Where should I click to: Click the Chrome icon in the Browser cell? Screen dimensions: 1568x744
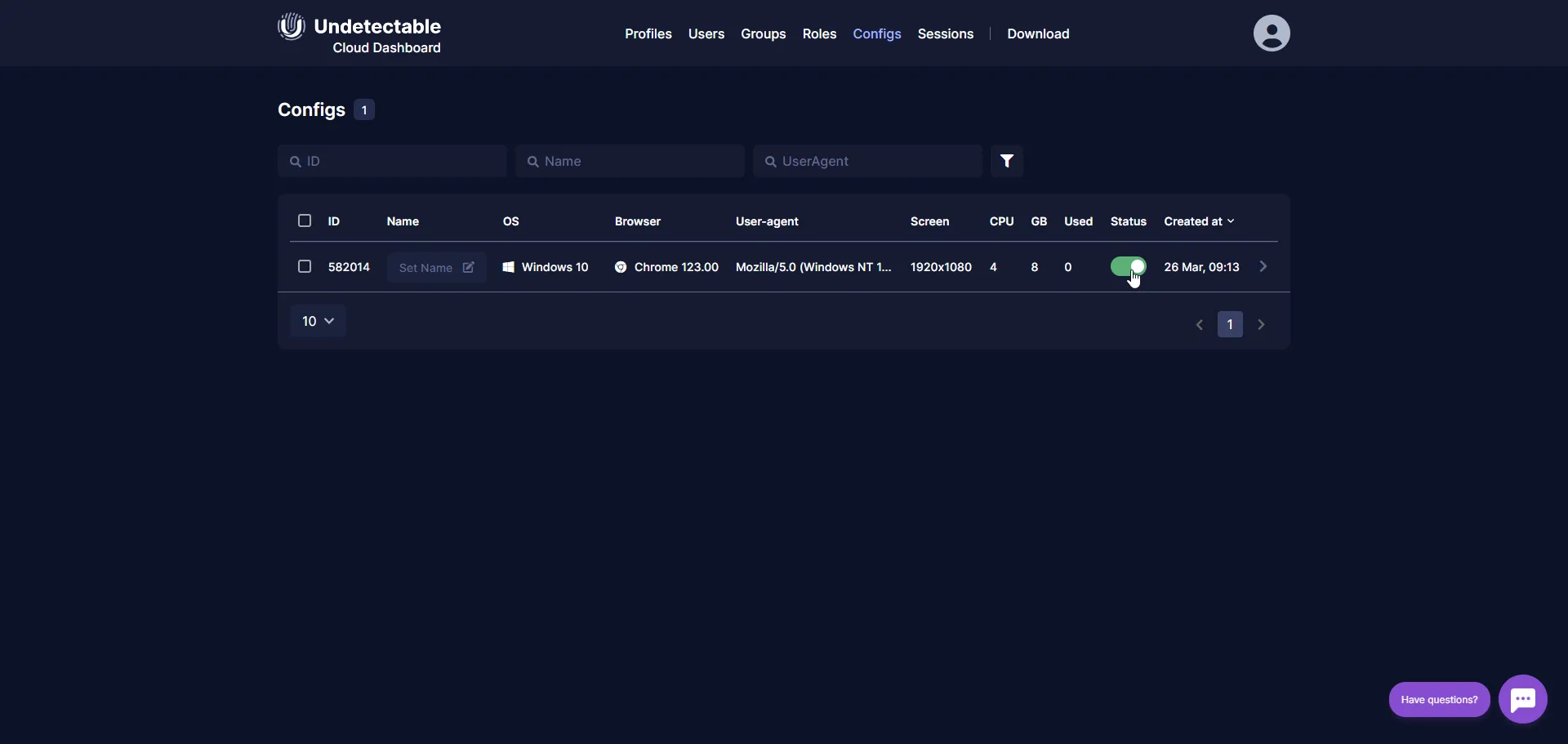[621, 267]
